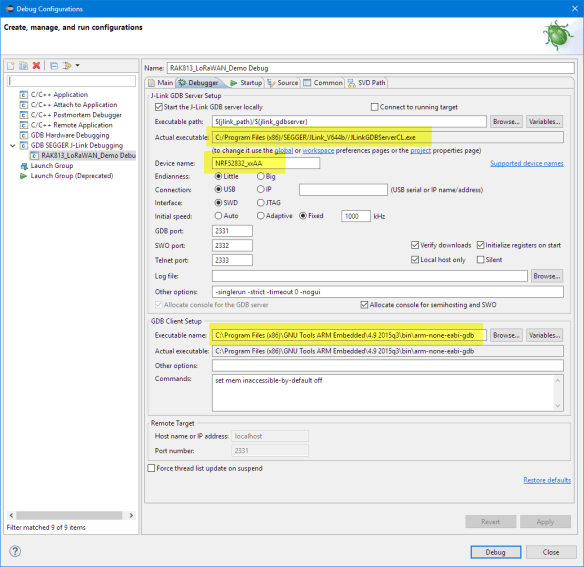Select C/C++ Application config type
584x567 pixels.
click(x=59, y=95)
